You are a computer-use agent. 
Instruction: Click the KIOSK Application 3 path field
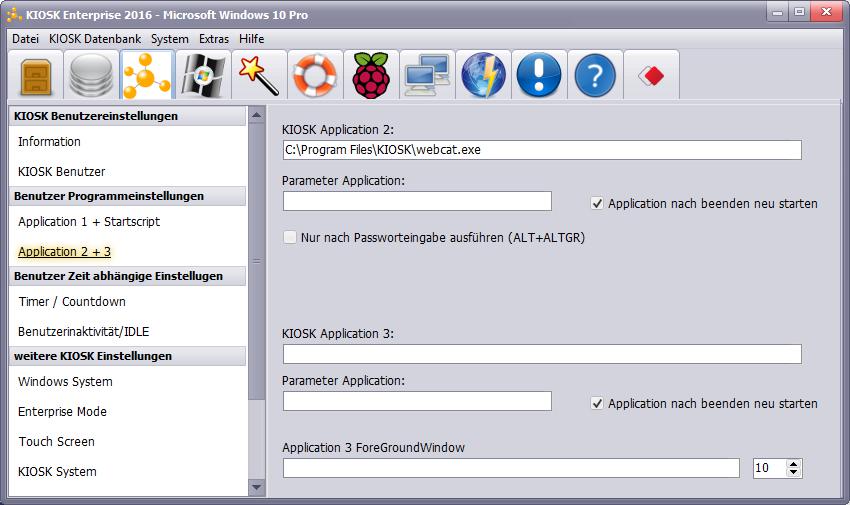point(542,354)
